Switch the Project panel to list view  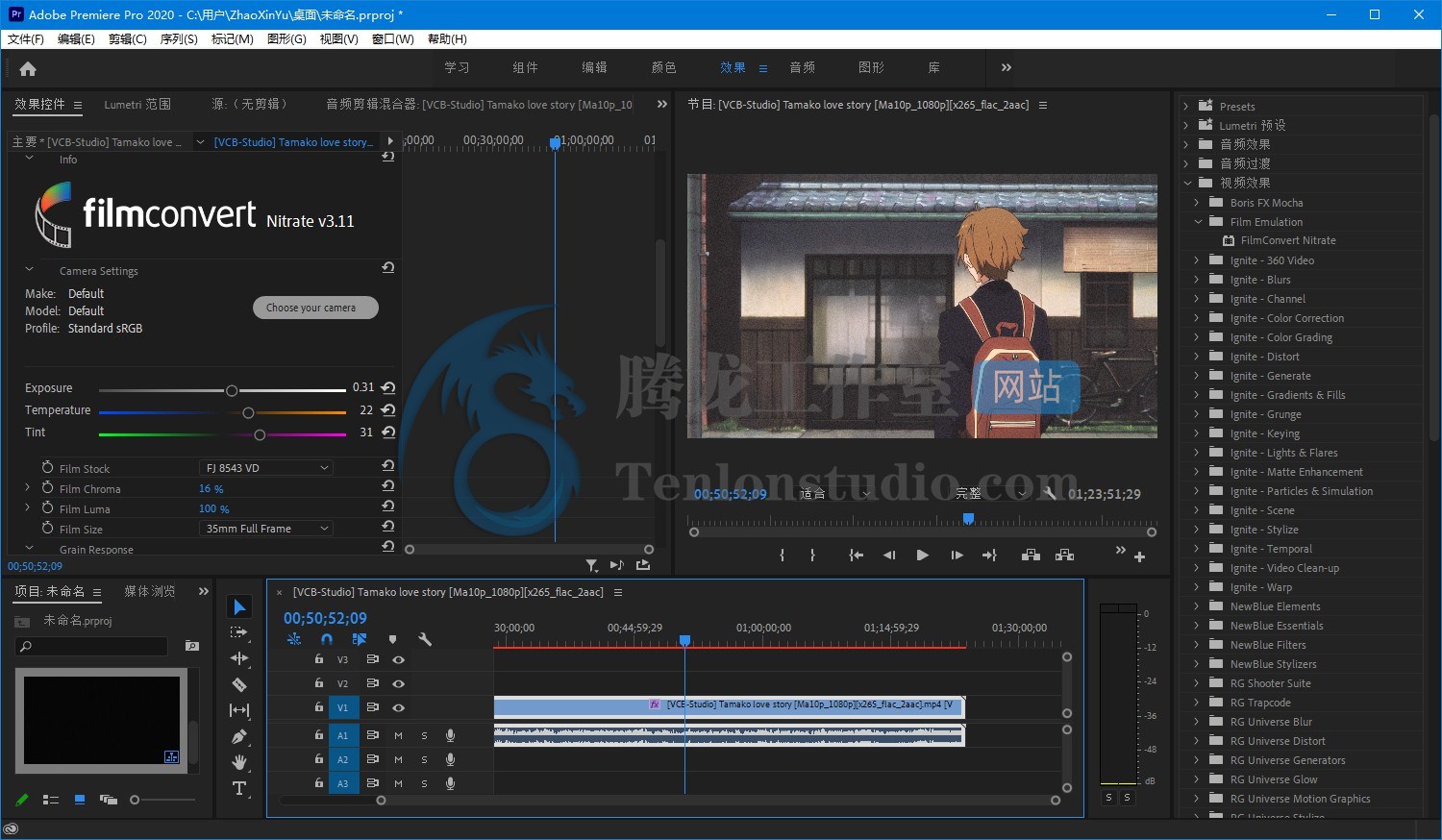click(x=51, y=800)
